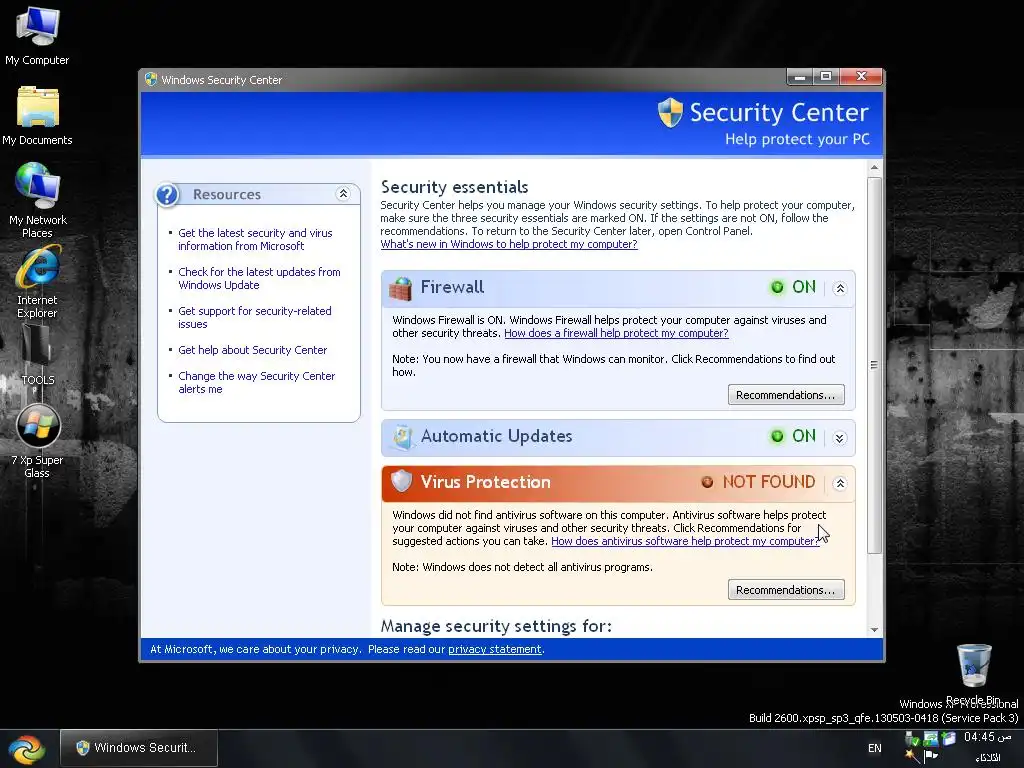Open 'Change the way Security Center alerts me'
Screen dimensions: 1024x768
[x=257, y=383]
